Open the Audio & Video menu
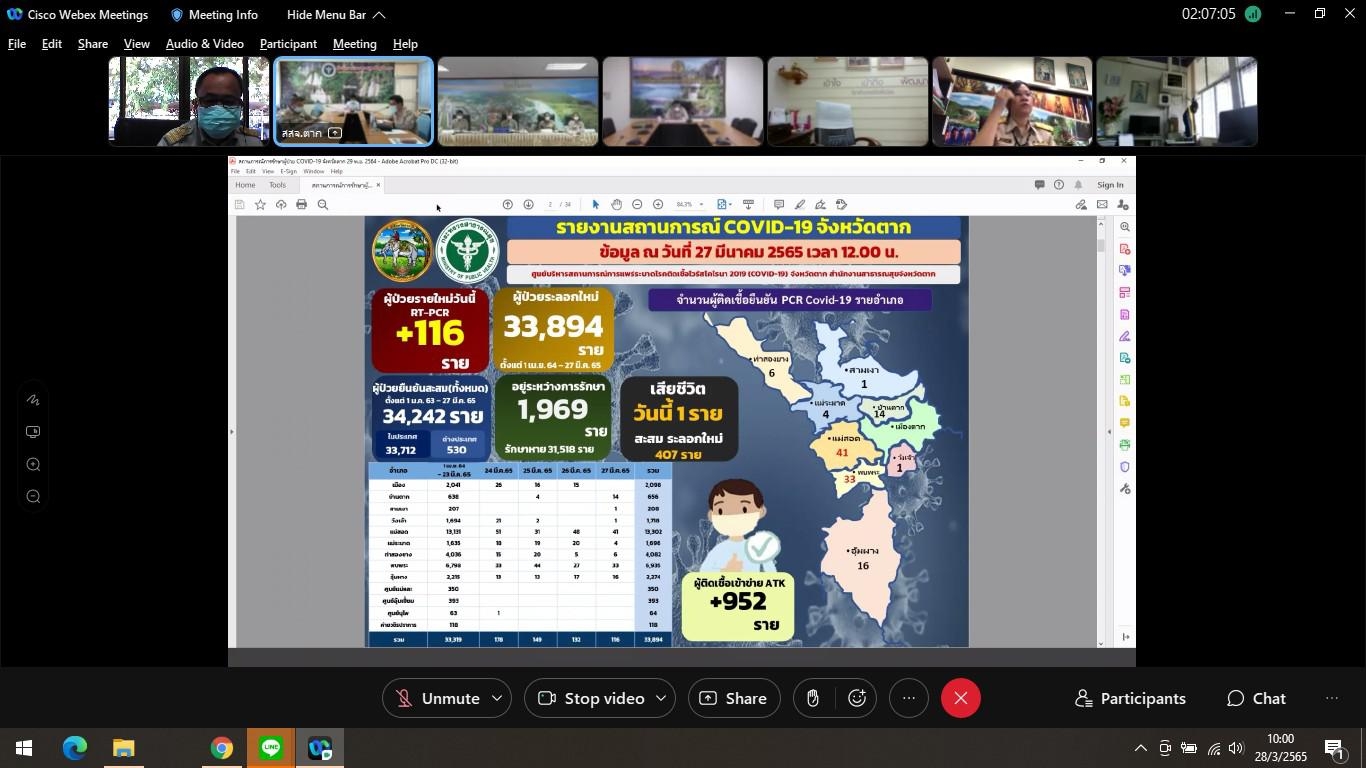The width and height of the screenshot is (1366, 768). [205, 44]
